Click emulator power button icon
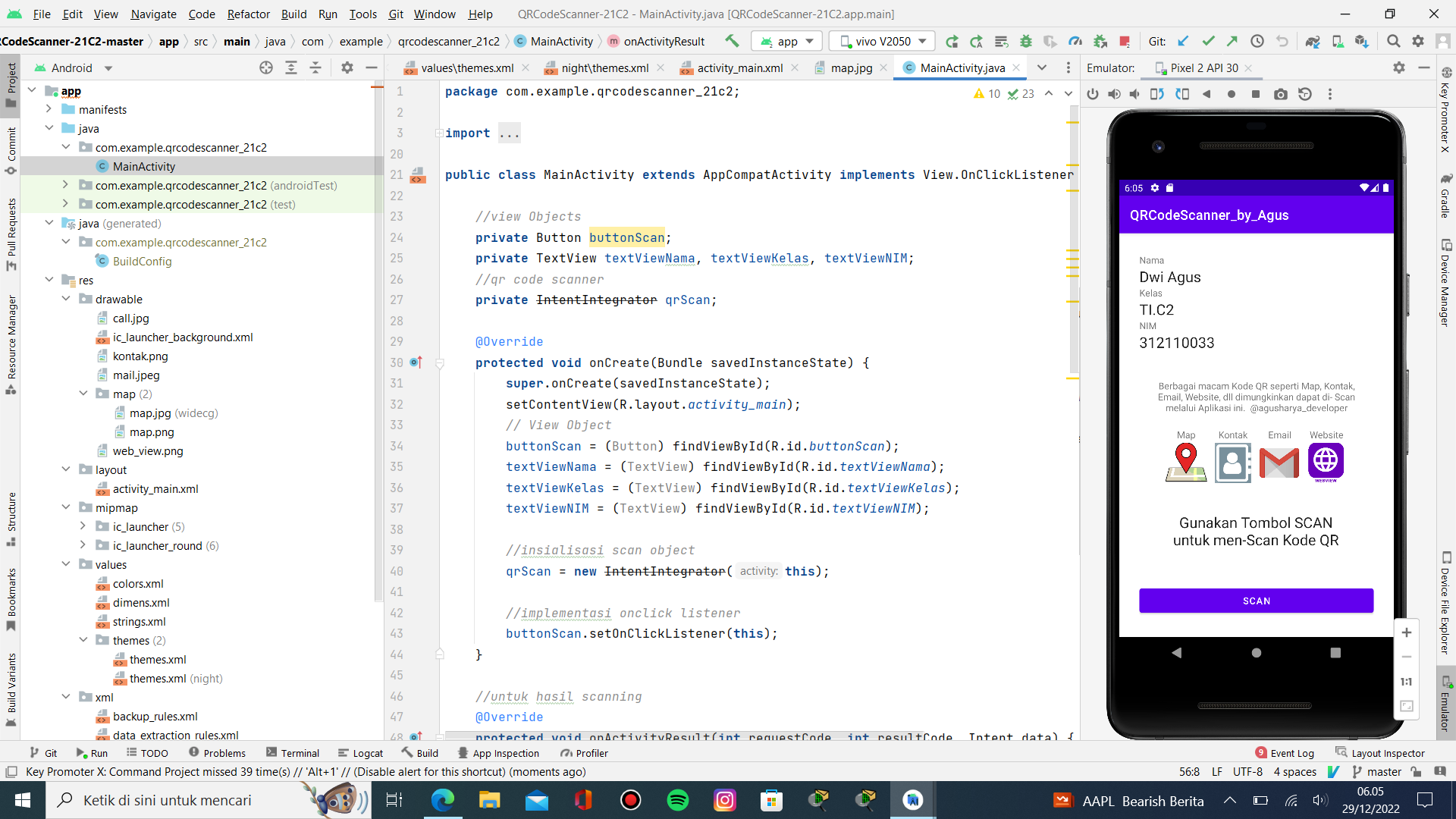The width and height of the screenshot is (1456, 819). pyautogui.click(x=1093, y=94)
